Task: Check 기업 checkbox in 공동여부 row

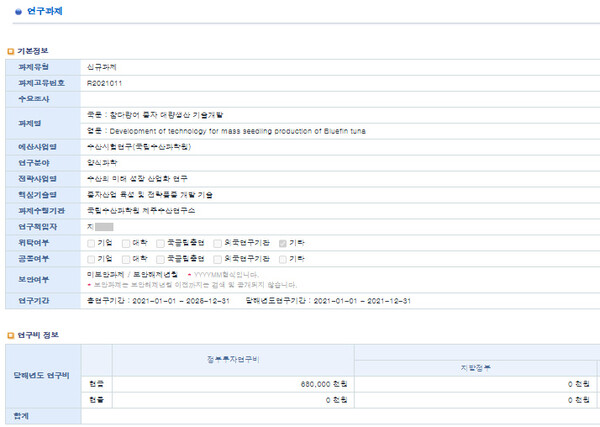Action: 91,259
